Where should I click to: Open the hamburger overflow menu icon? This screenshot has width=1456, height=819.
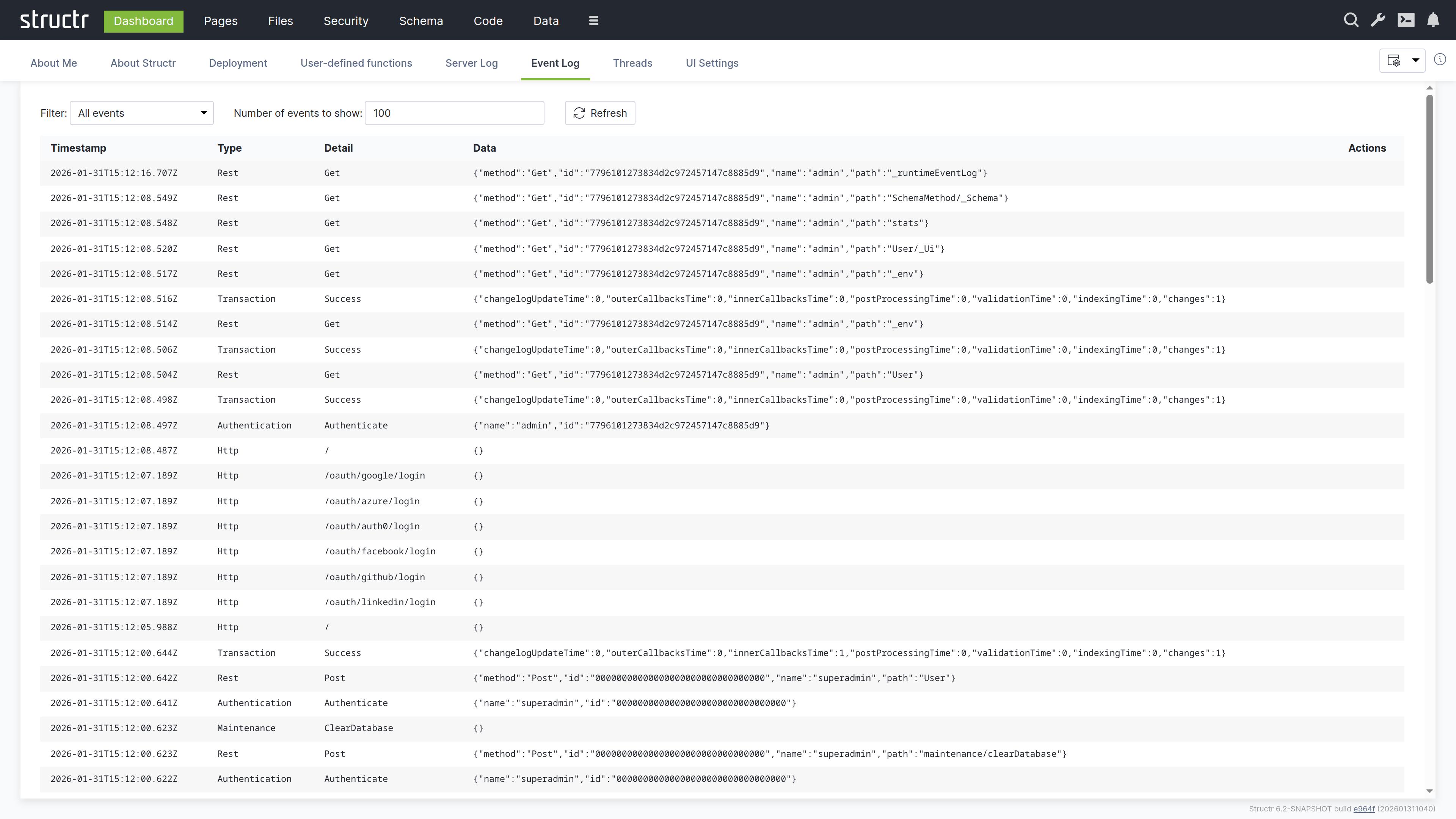click(593, 21)
